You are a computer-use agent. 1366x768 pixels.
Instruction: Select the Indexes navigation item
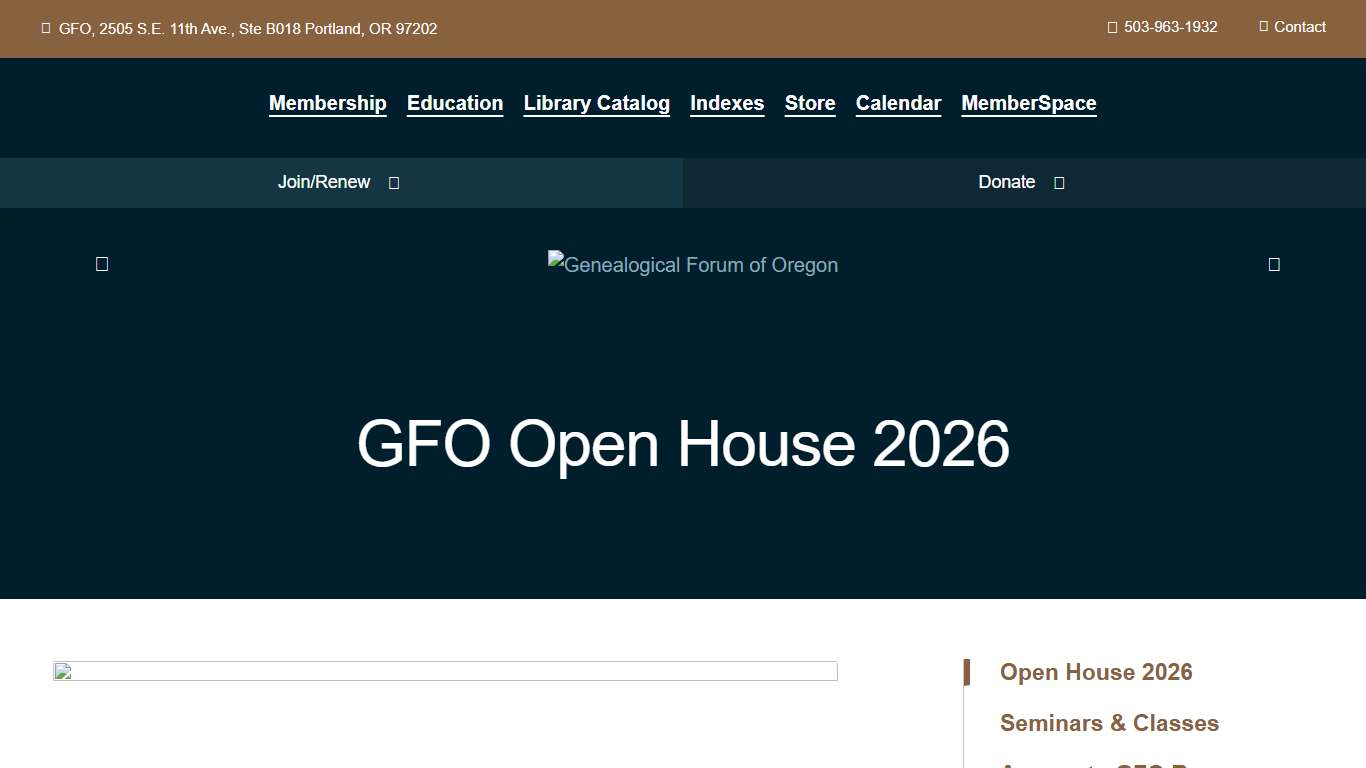pyautogui.click(x=727, y=103)
